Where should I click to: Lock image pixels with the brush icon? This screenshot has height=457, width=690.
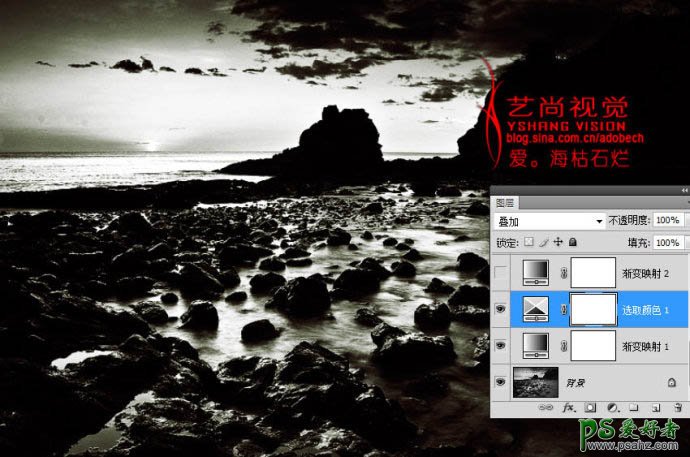[x=544, y=242]
